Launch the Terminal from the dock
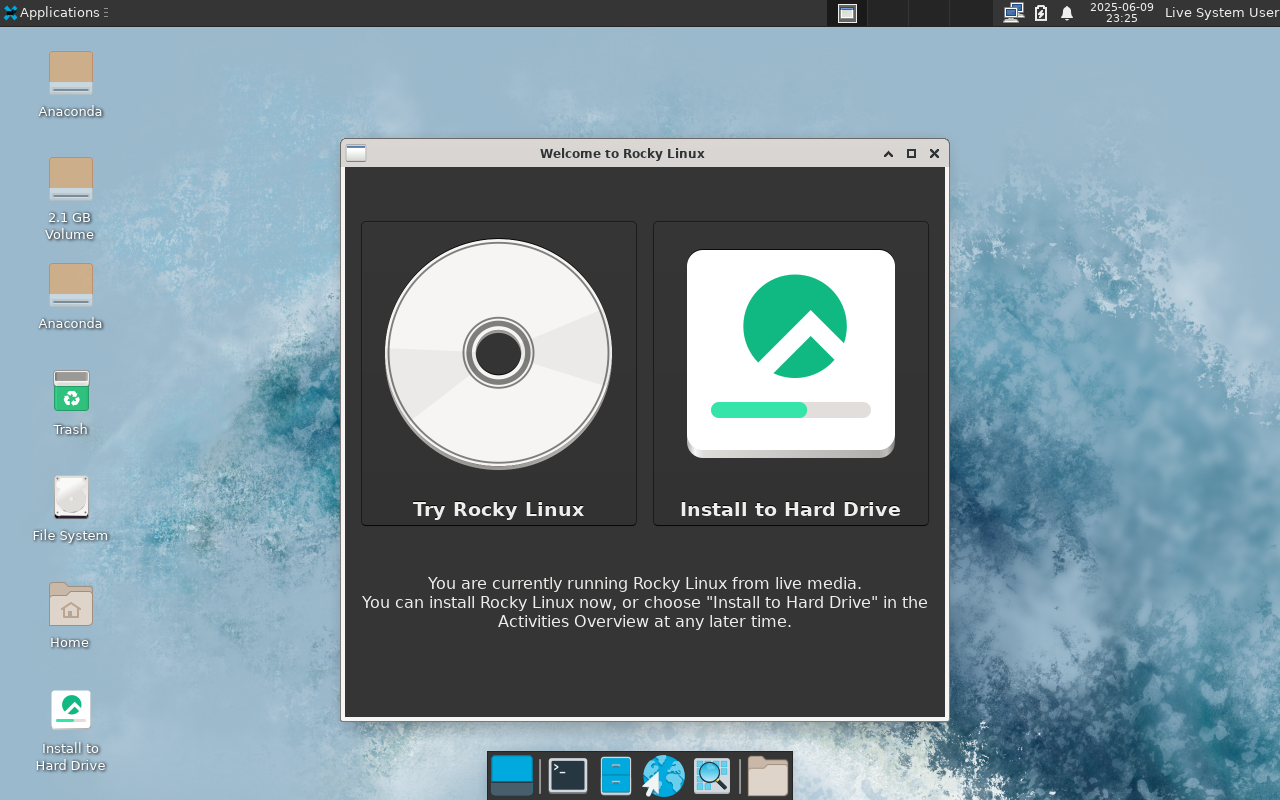 568,776
